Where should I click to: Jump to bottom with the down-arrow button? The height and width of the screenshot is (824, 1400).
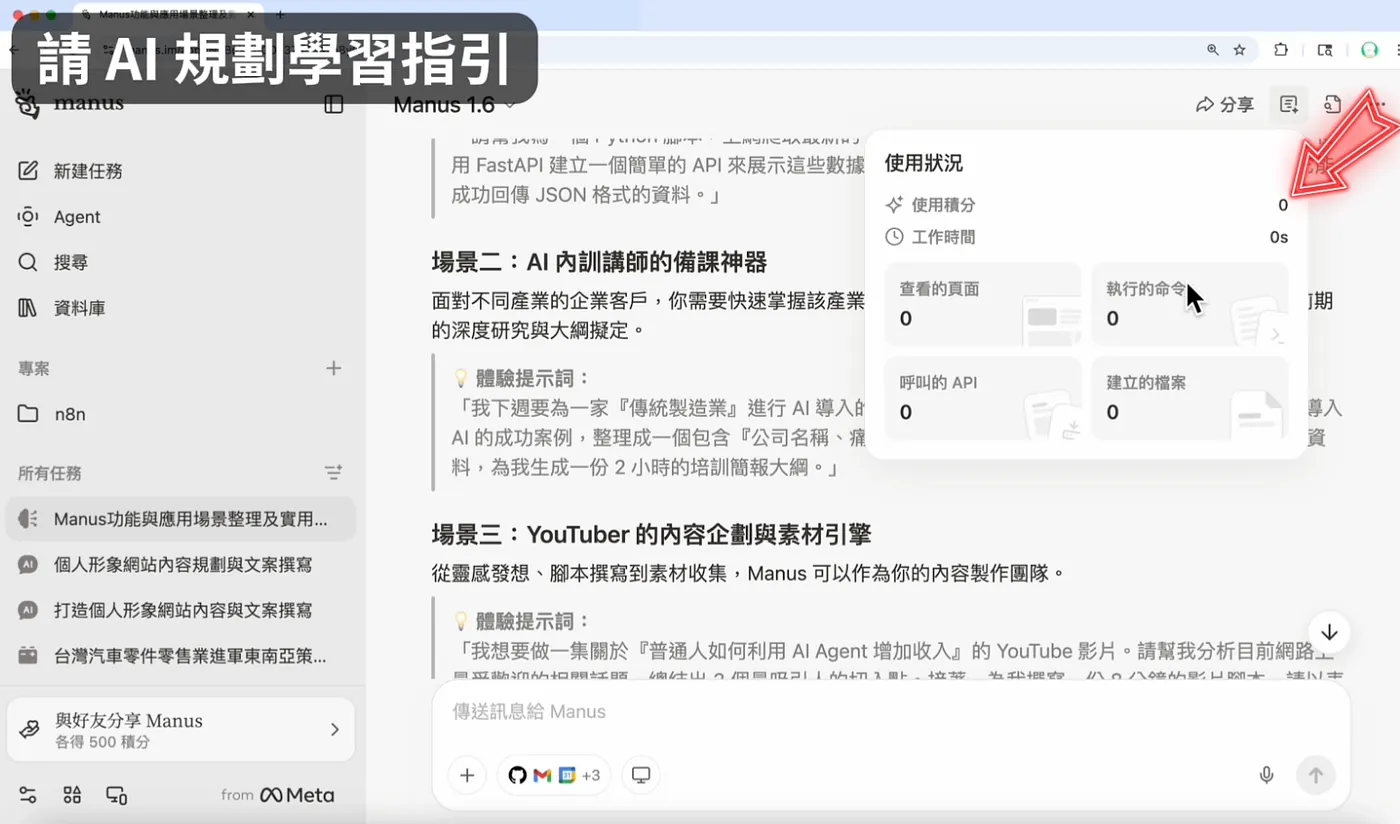(1329, 633)
